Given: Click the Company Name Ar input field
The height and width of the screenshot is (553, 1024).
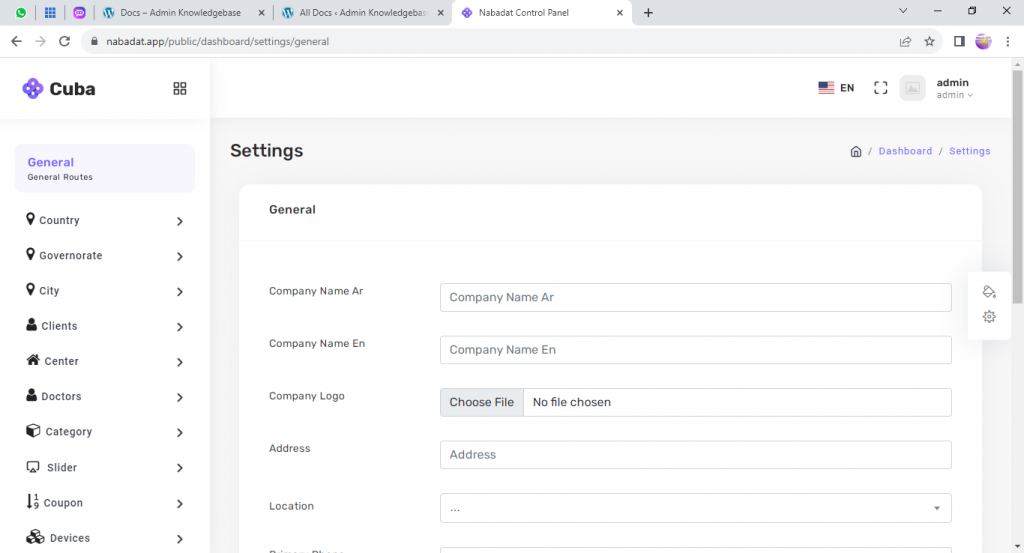Looking at the screenshot, I should click(695, 297).
